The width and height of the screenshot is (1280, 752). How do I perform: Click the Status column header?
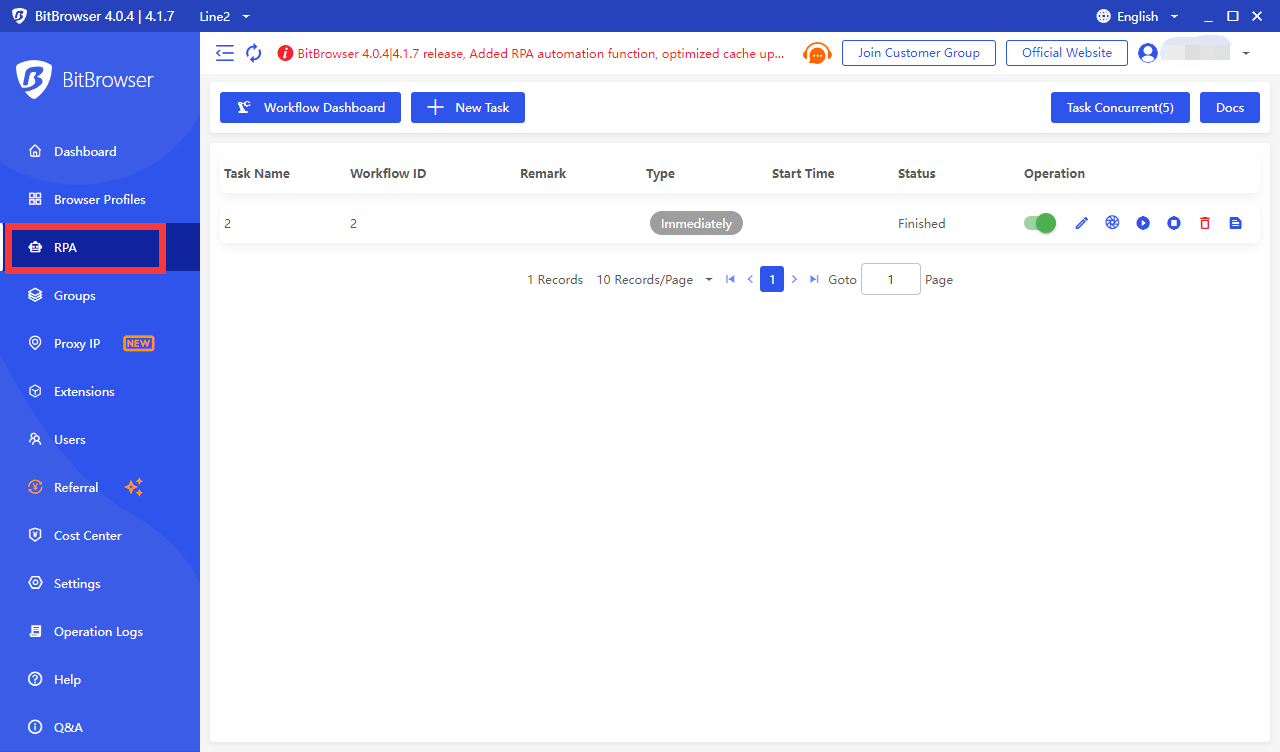917,173
